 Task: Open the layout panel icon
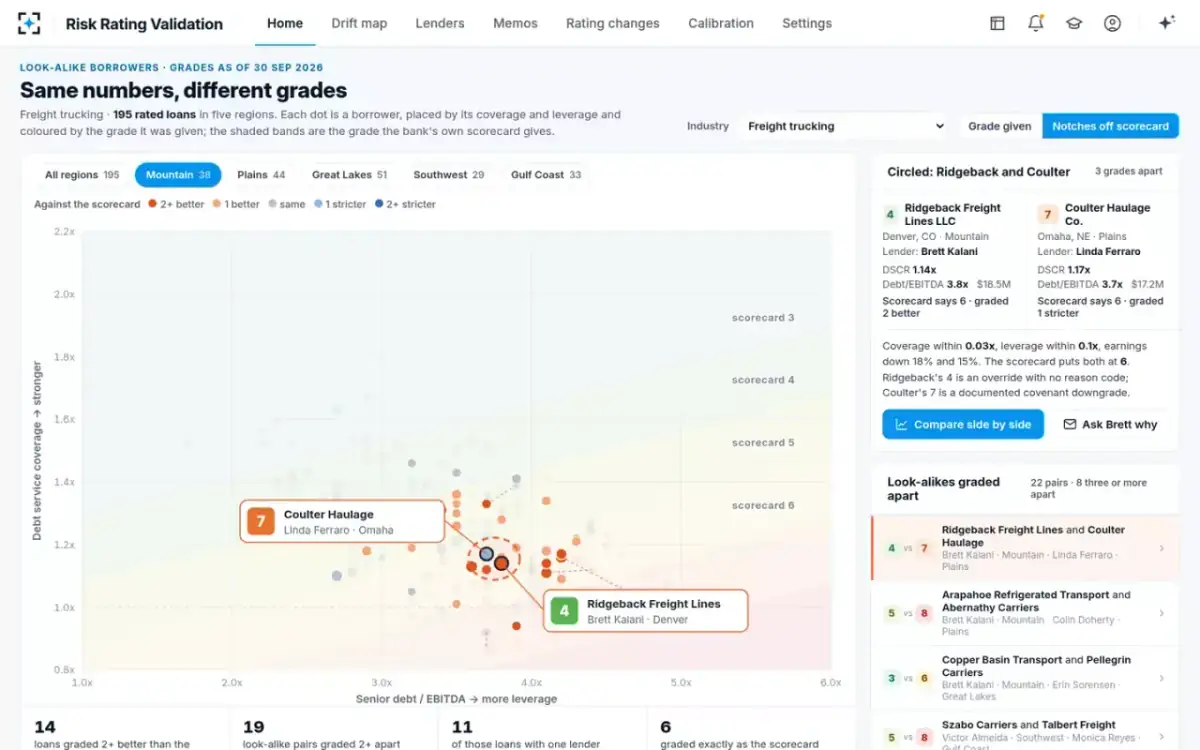[997, 23]
